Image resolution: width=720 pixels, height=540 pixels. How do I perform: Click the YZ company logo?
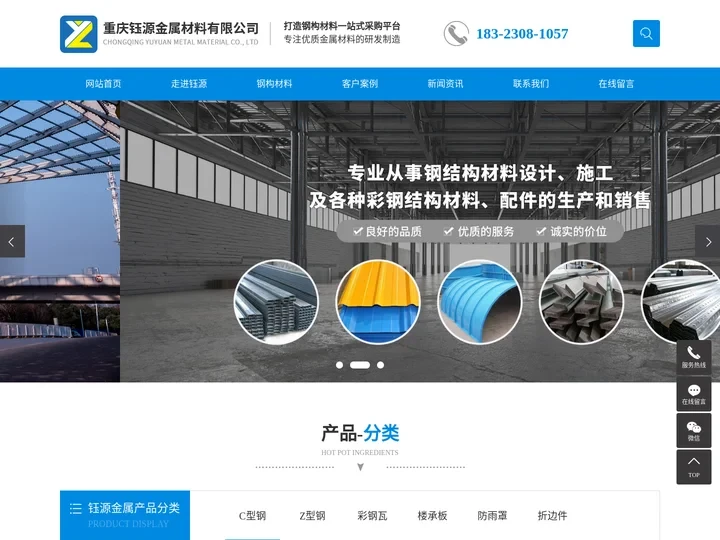79,34
